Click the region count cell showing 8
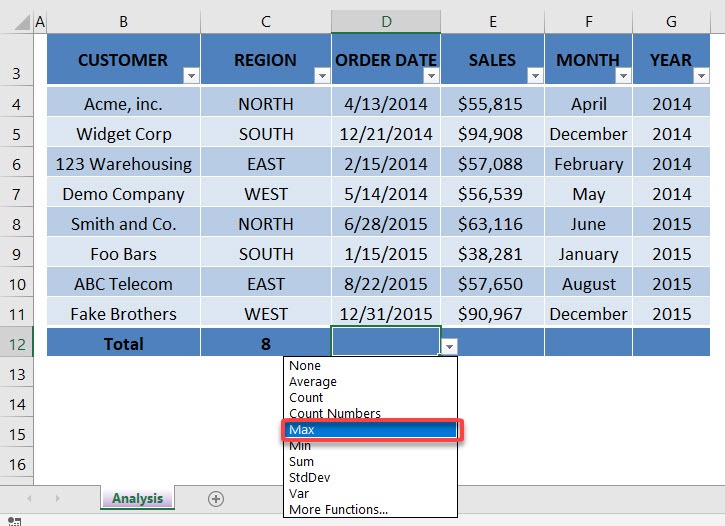 pos(266,344)
